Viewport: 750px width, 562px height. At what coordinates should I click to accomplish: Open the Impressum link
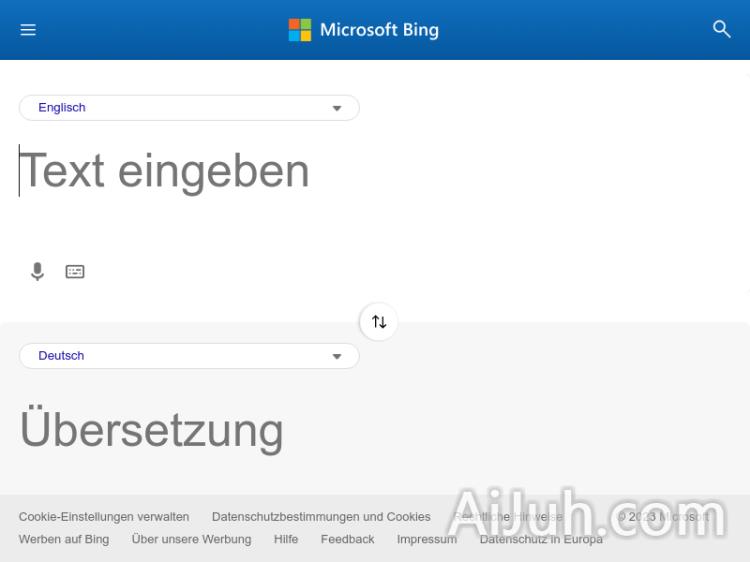pyautogui.click(x=426, y=539)
